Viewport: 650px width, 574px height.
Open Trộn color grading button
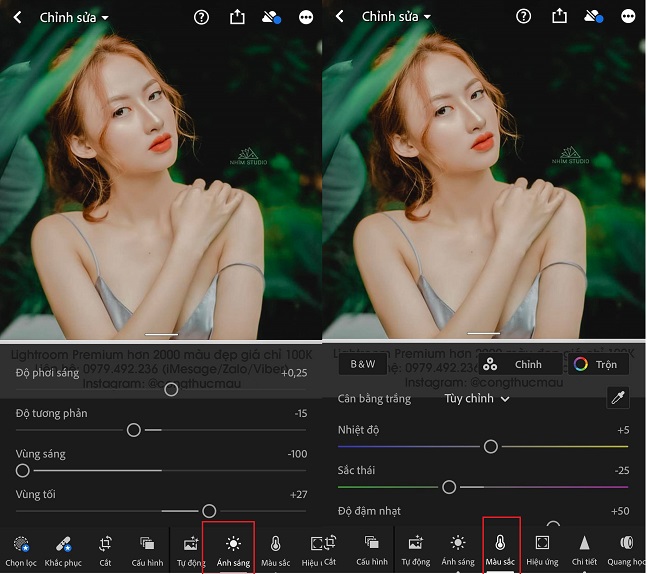pyautogui.click(x=598, y=364)
